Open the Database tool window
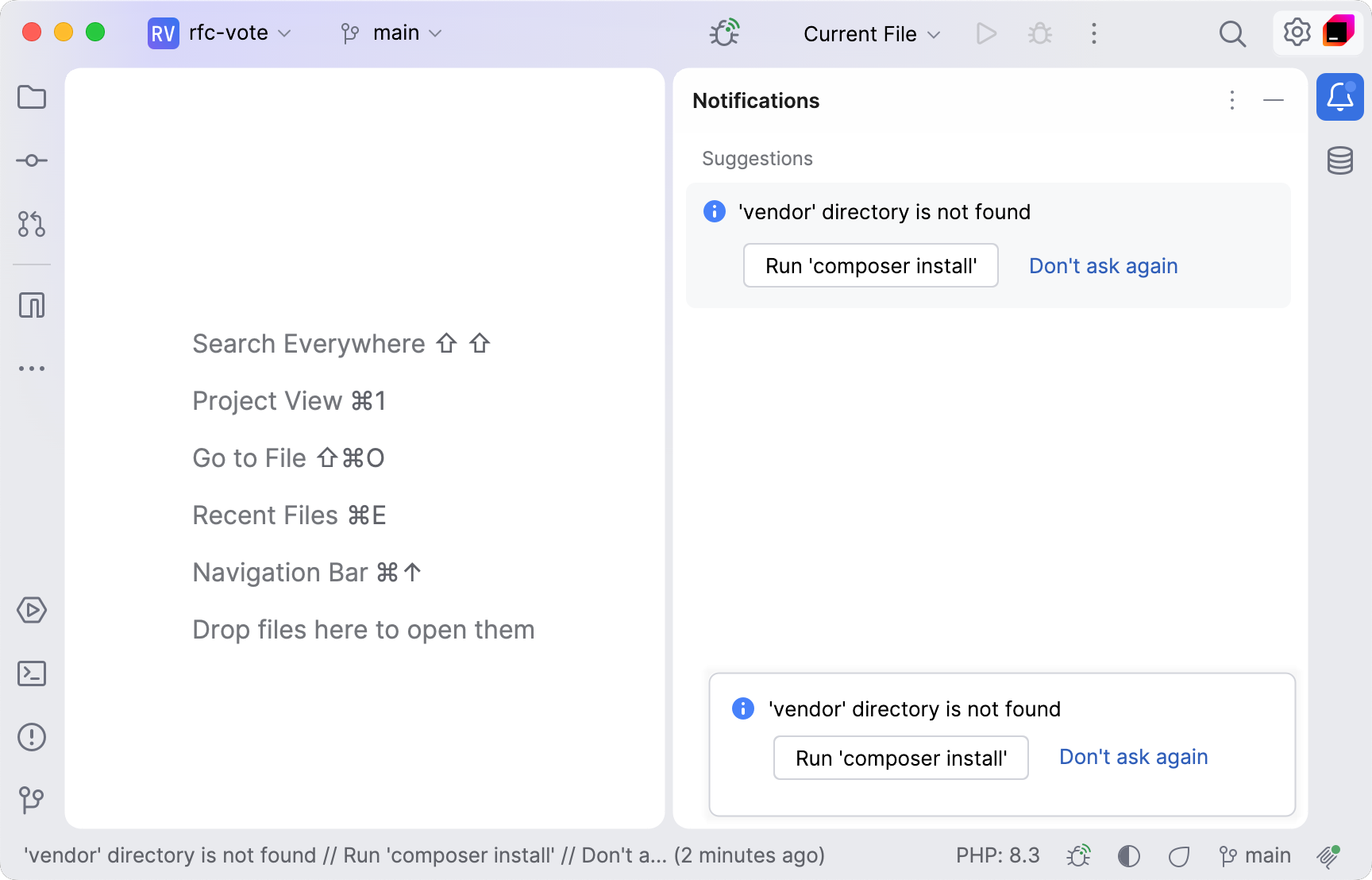 [1340, 160]
